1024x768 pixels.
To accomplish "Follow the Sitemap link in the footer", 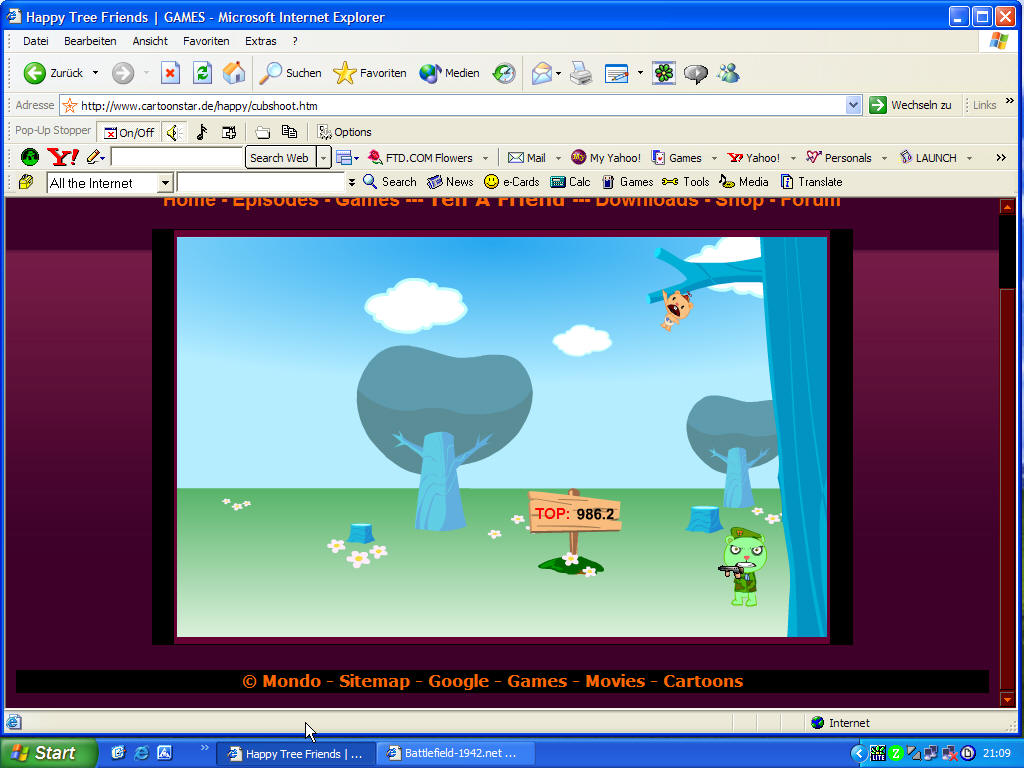I will [x=374, y=681].
